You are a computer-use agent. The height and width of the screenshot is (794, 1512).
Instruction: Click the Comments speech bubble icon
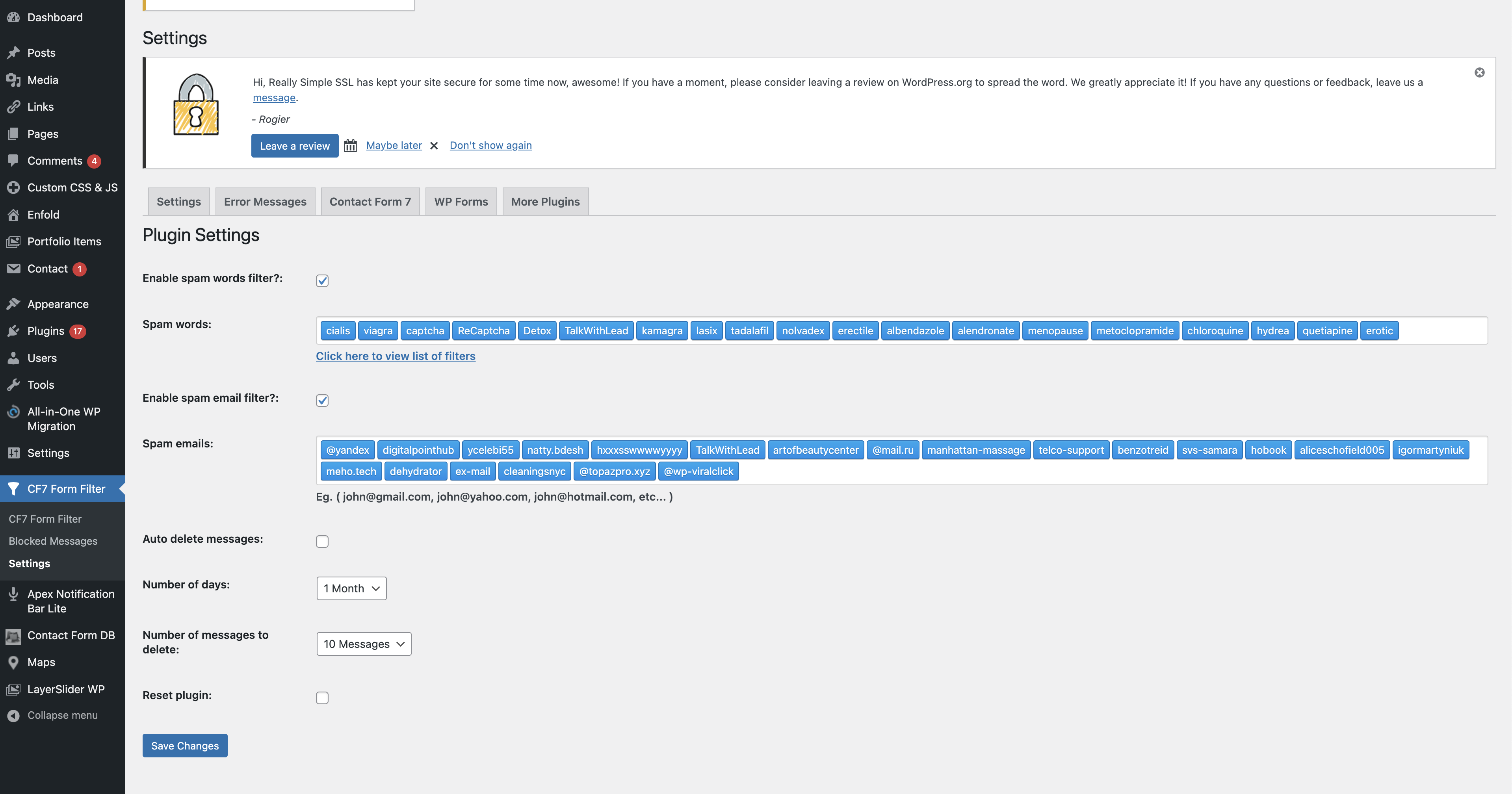[x=13, y=160]
